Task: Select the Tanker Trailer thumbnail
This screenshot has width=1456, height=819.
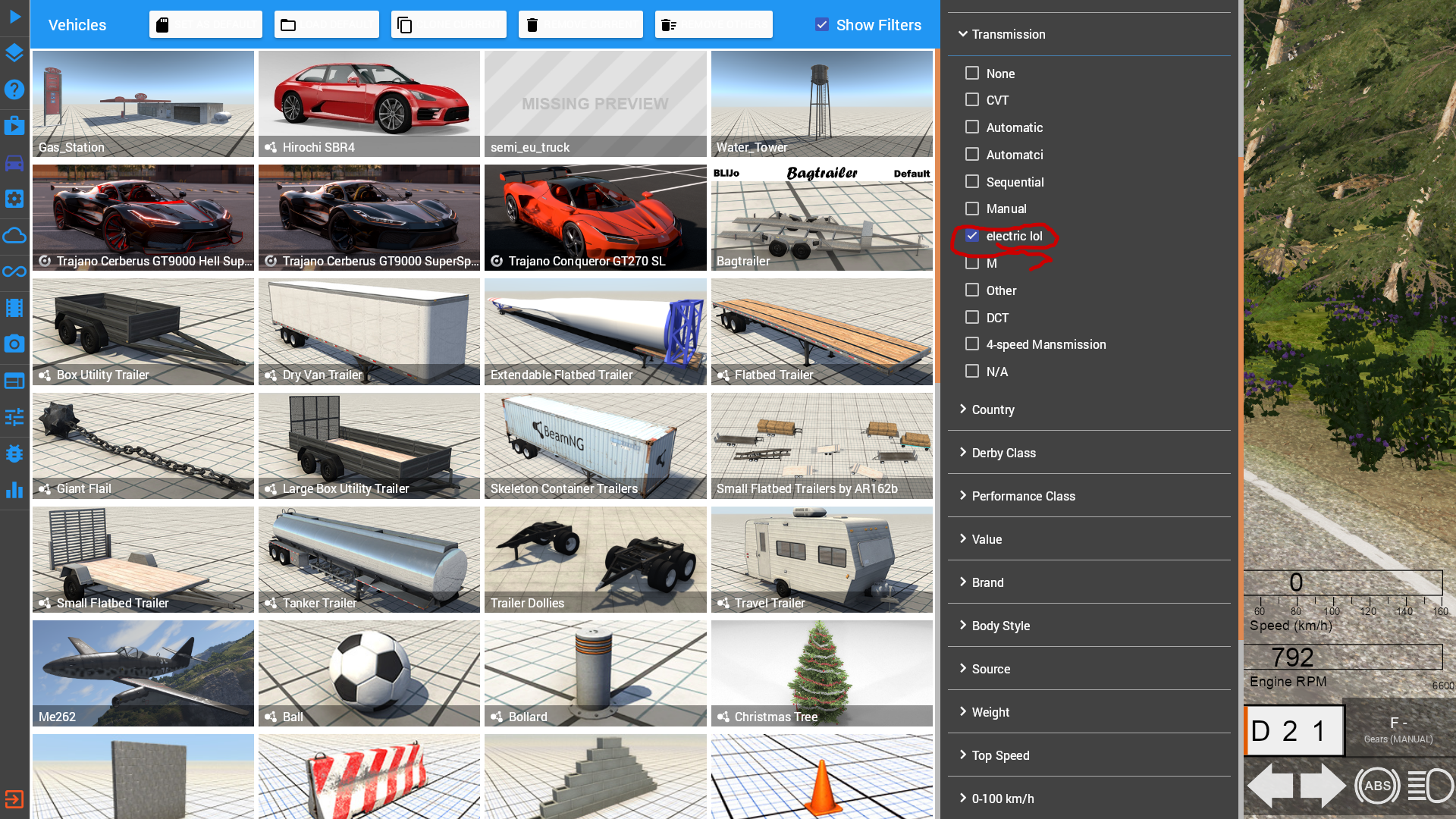Action: click(369, 560)
